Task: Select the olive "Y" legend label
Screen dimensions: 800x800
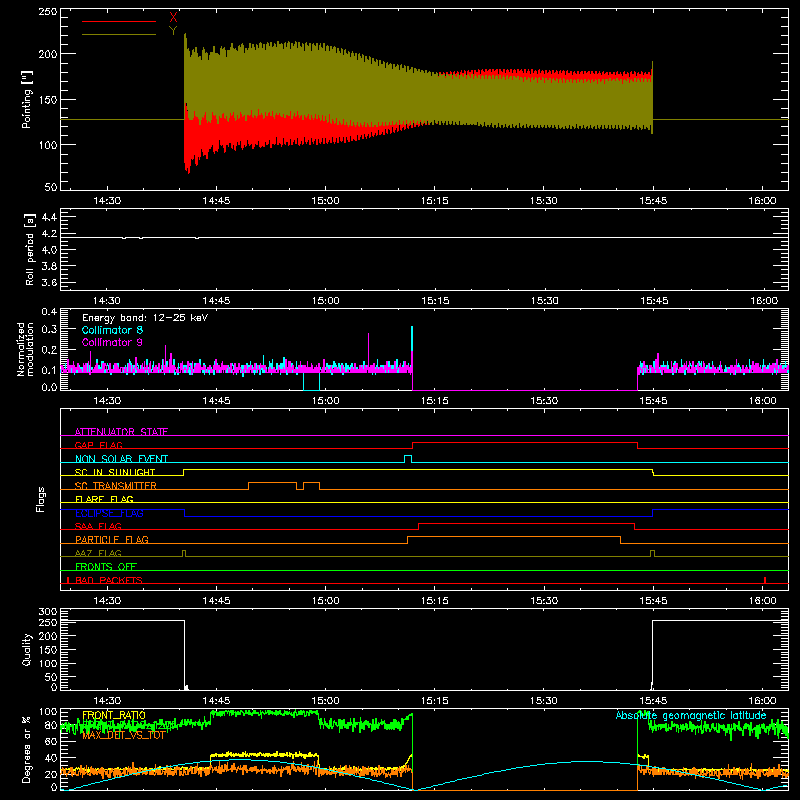Action: coord(173,31)
